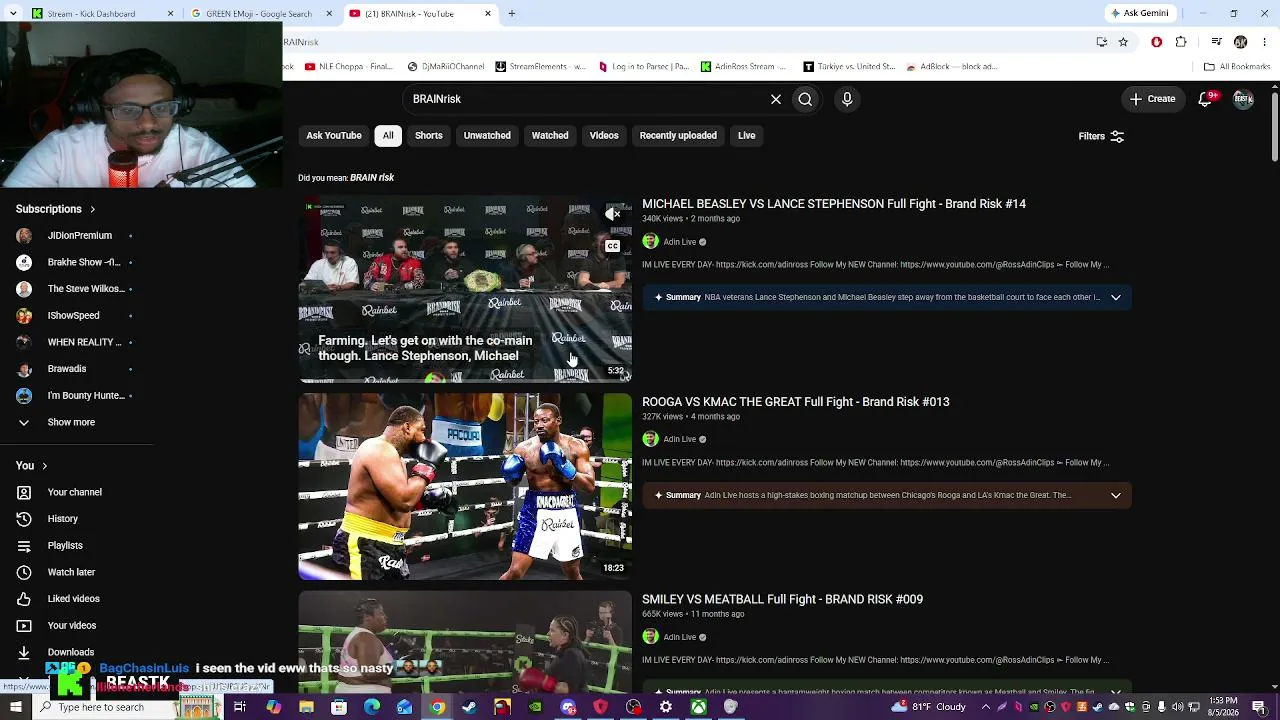Open the MICHAEL BEASLEY VS LANCE STEPHENSON video title
Viewport: 1280px width, 720px height.
point(834,204)
